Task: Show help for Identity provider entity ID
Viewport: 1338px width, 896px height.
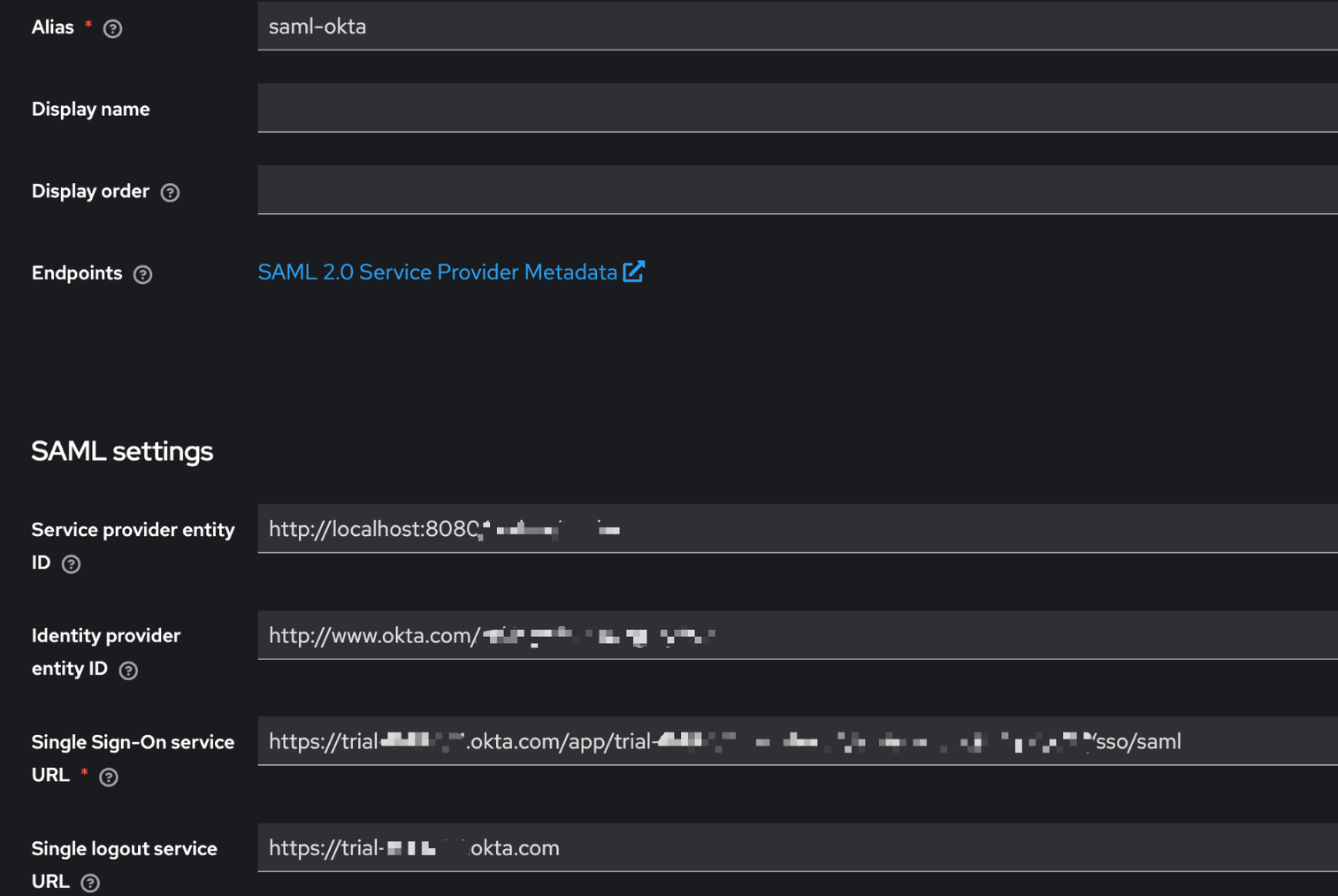Action: pyautogui.click(x=128, y=670)
